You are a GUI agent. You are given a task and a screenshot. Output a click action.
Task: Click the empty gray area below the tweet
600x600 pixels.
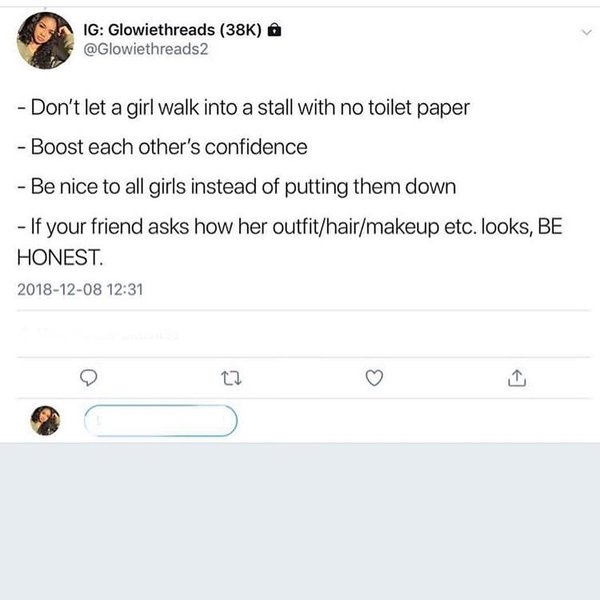(x=300, y=520)
